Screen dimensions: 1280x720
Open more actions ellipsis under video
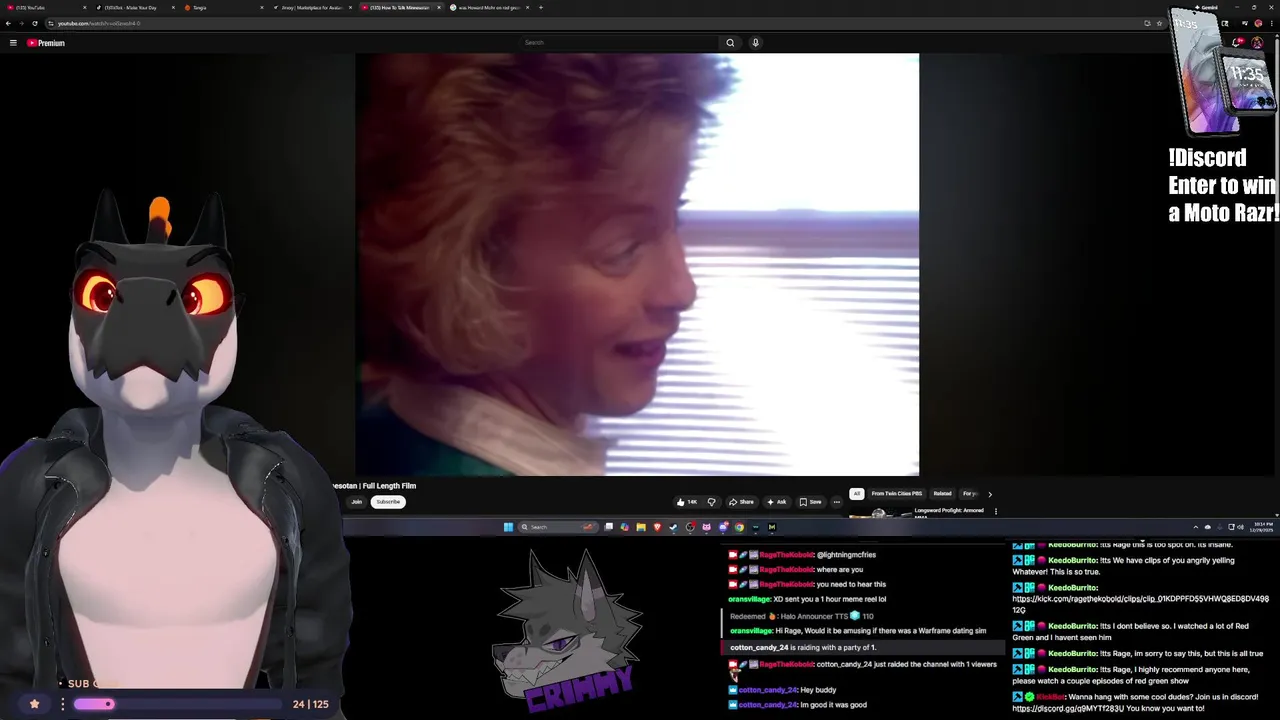[x=837, y=502]
